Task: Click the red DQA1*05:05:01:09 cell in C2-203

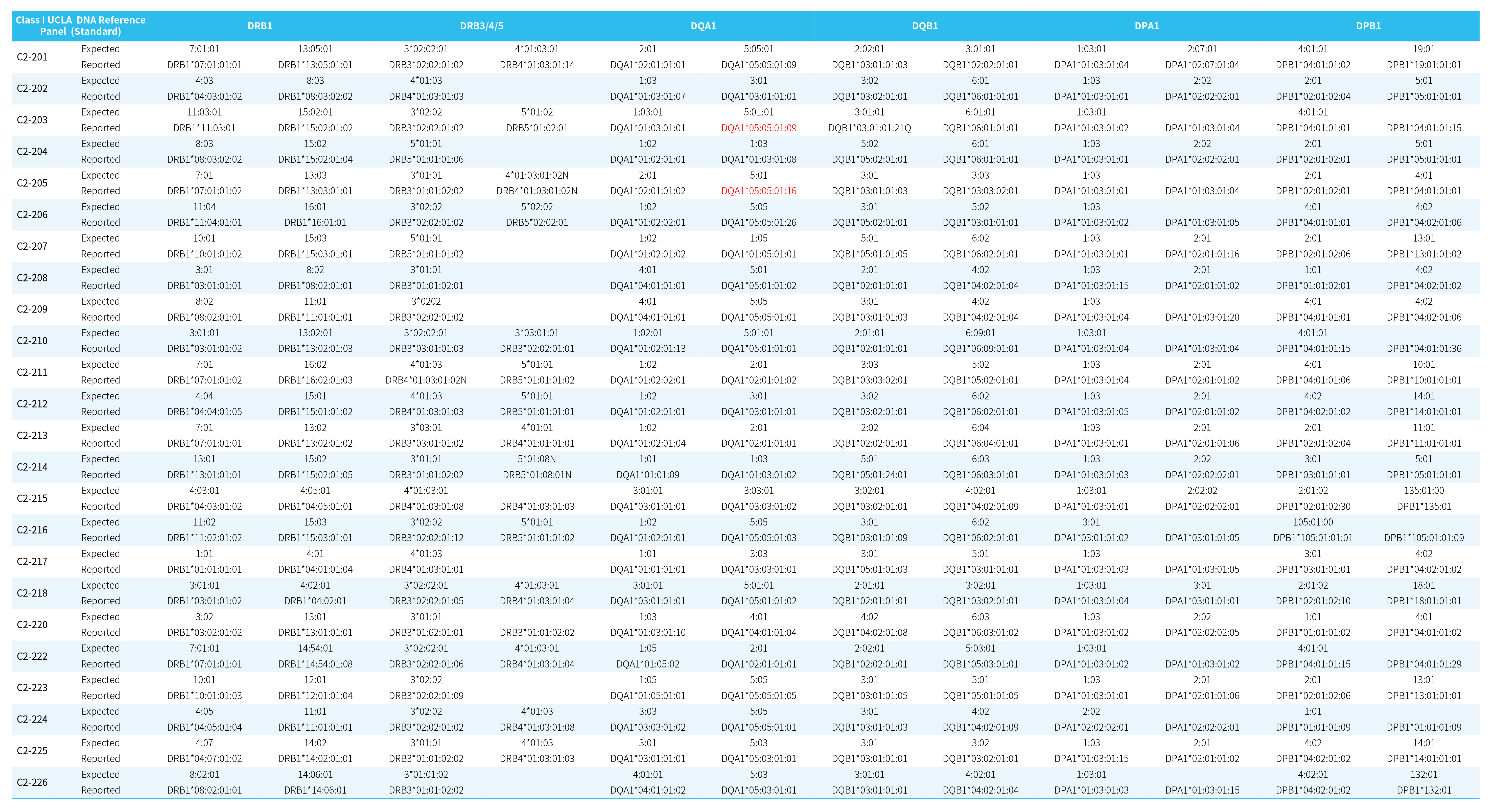Action: (x=759, y=128)
